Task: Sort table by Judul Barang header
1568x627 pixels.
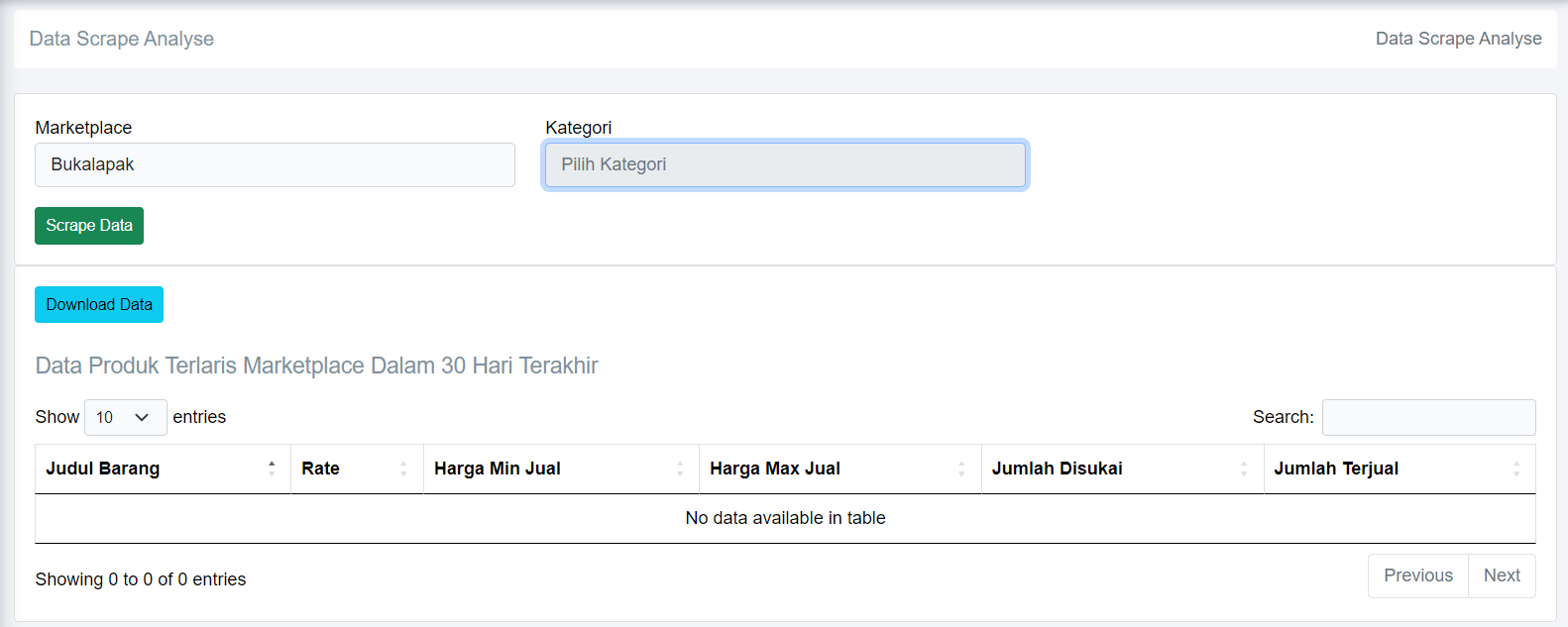Action: [103, 469]
